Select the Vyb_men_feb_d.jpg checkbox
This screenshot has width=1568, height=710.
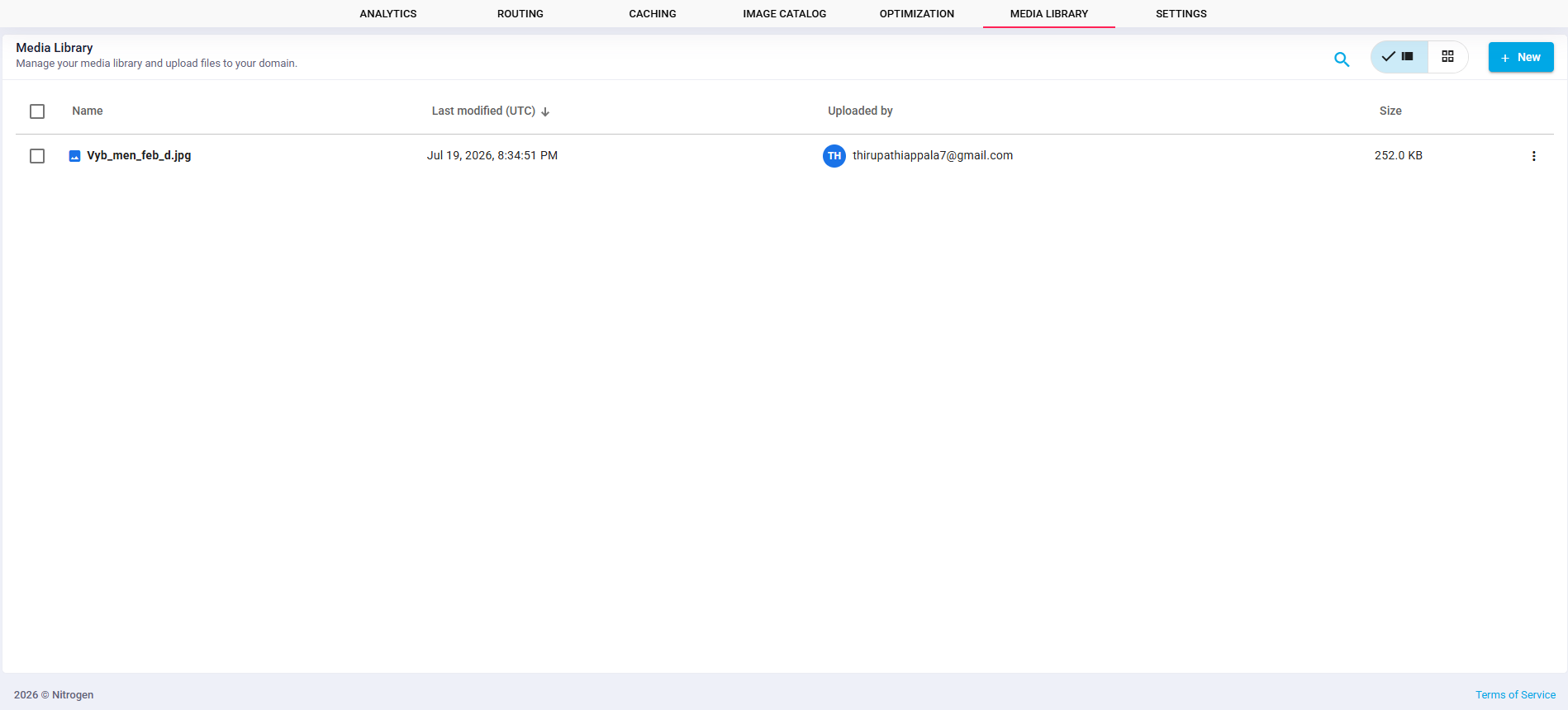coord(37,156)
